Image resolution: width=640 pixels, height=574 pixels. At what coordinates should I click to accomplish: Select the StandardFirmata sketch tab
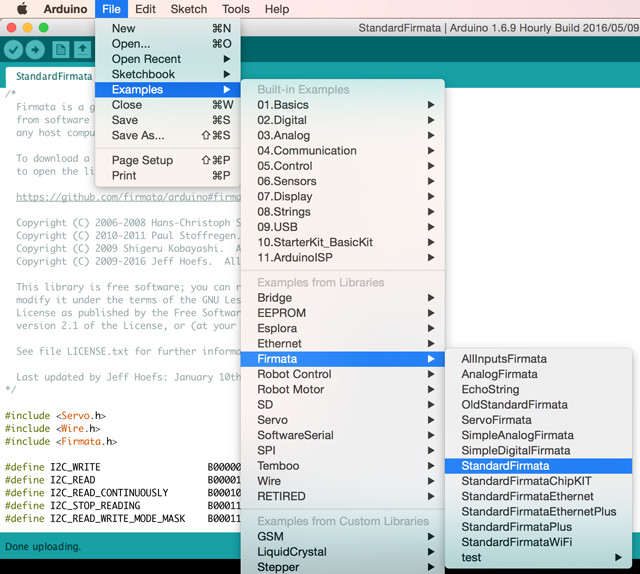click(x=49, y=77)
